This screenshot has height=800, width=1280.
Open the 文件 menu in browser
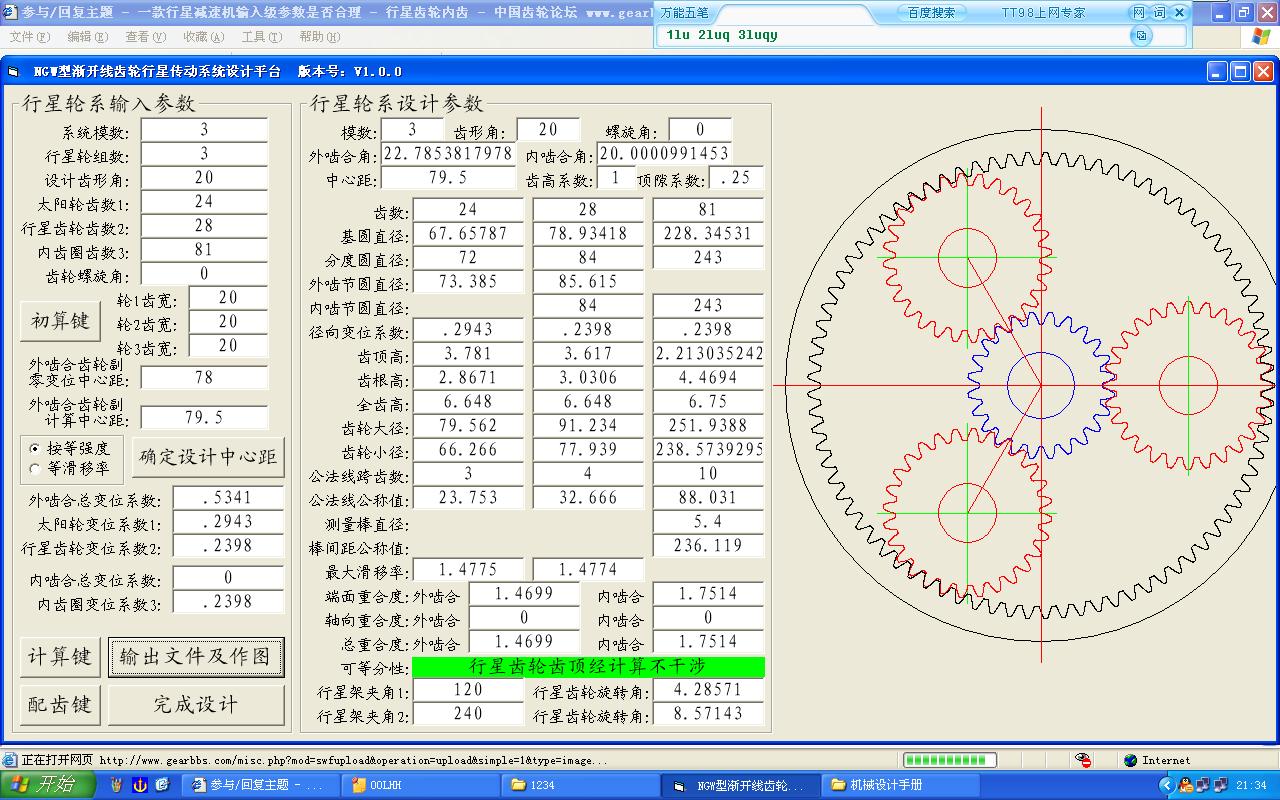[x=30, y=36]
